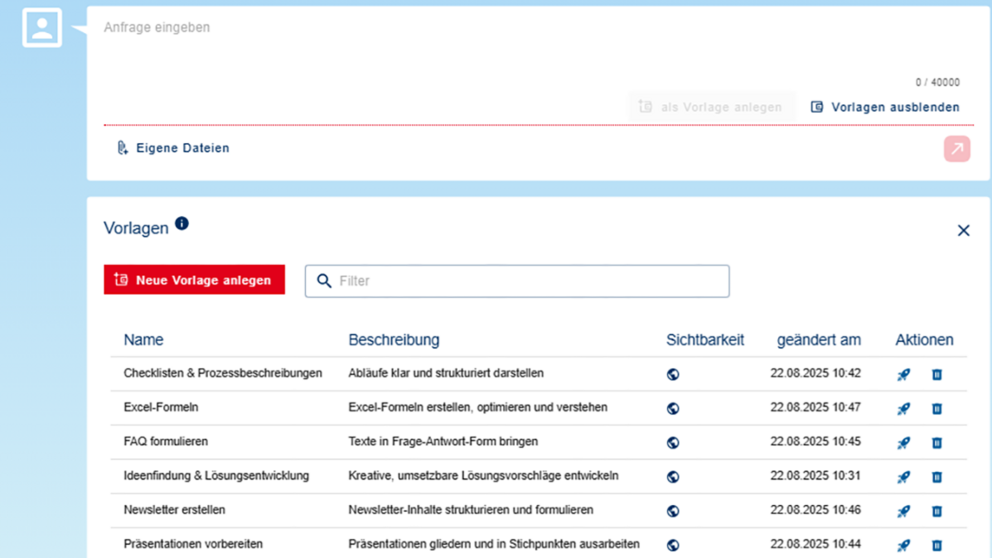Sort by the geändert am column header

[x=819, y=340]
